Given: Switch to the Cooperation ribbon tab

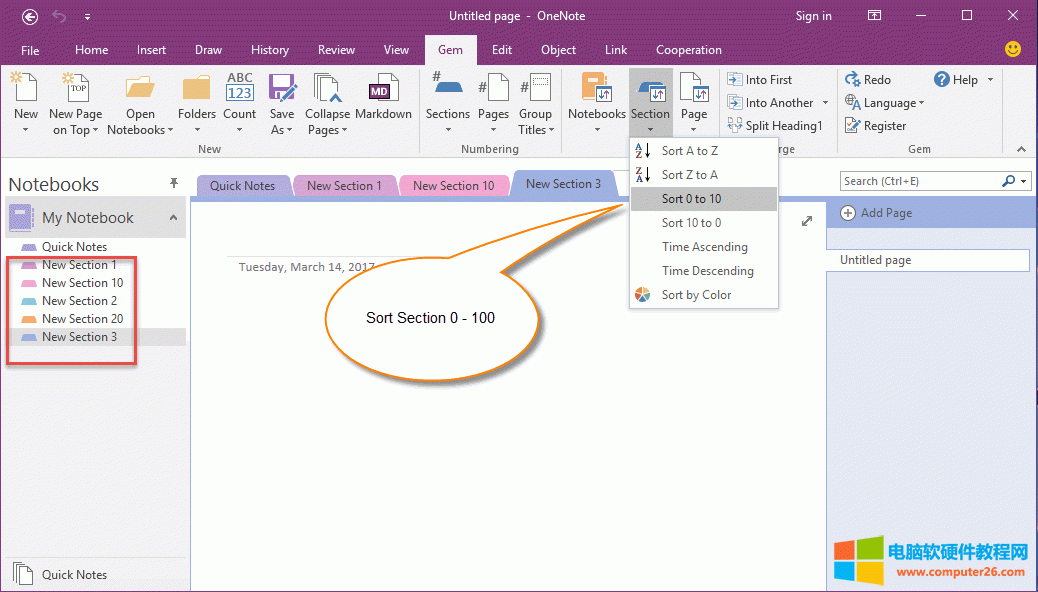Looking at the screenshot, I should point(688,50).
